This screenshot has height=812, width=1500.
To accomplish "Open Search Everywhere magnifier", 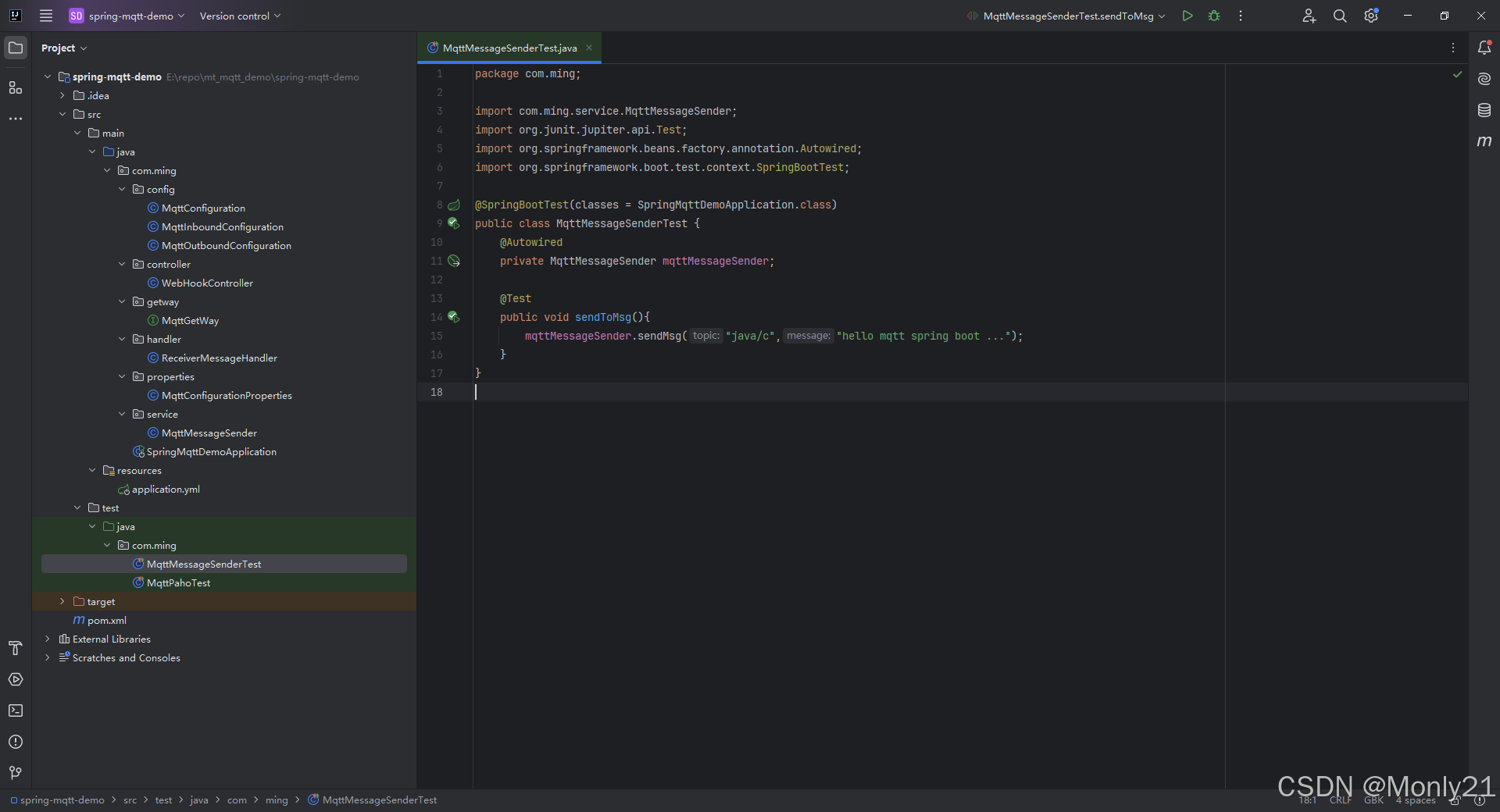I will (x=1340, y=16).
